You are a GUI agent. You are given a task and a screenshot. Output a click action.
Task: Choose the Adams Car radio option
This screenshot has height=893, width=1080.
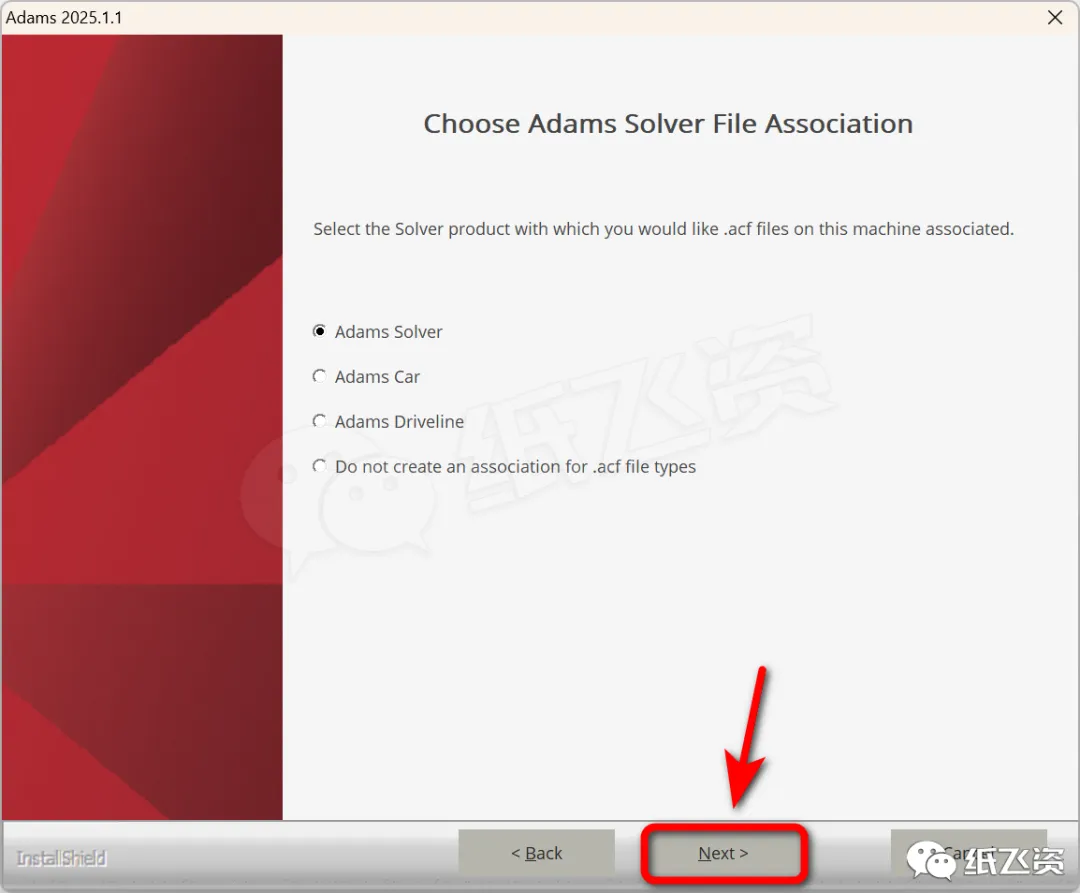(x=319, y=376)
